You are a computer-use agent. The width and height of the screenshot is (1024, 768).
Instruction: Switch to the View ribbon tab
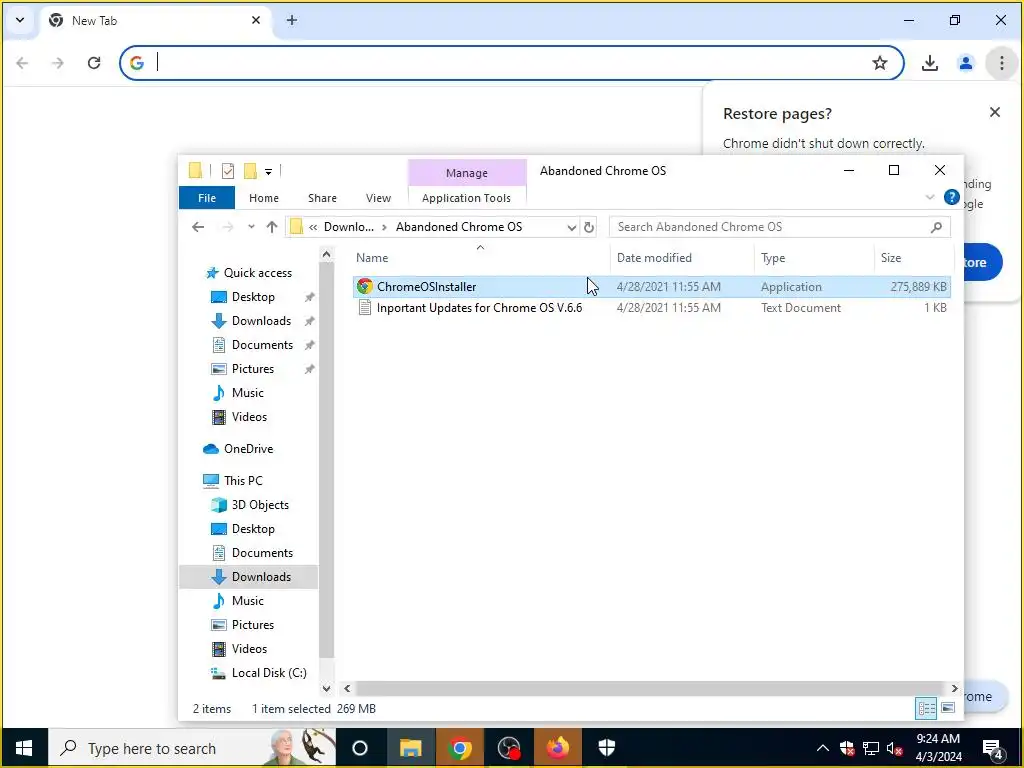(x=378, y=198)
